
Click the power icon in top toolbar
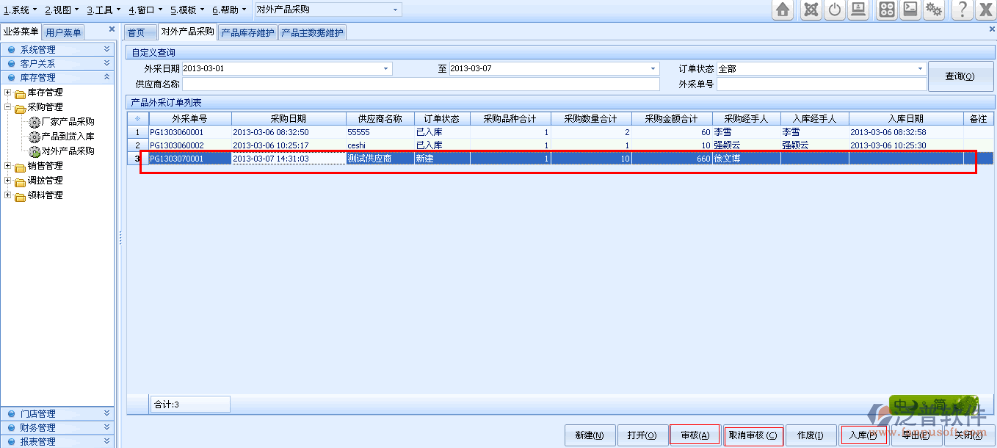[x=834, y=10]
